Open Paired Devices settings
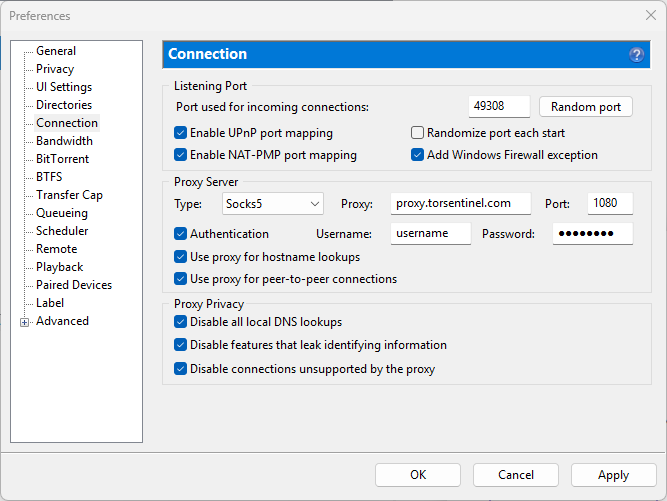This screenshot has width=667, height=501. [74, 285]
